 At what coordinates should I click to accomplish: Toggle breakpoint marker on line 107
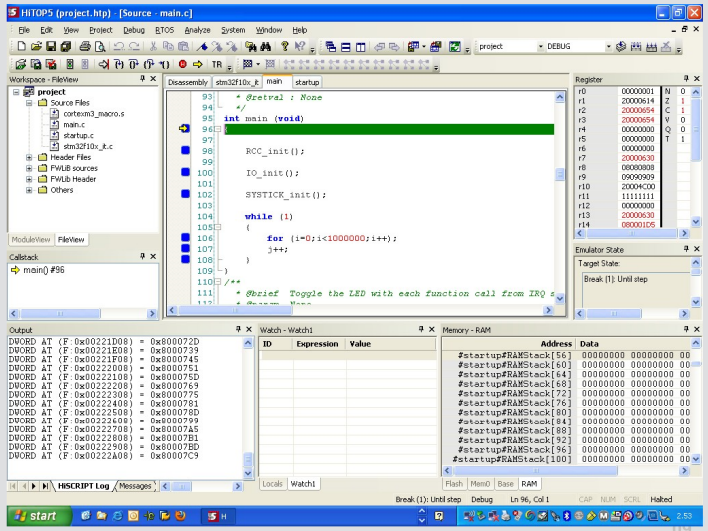pos(185,248)
